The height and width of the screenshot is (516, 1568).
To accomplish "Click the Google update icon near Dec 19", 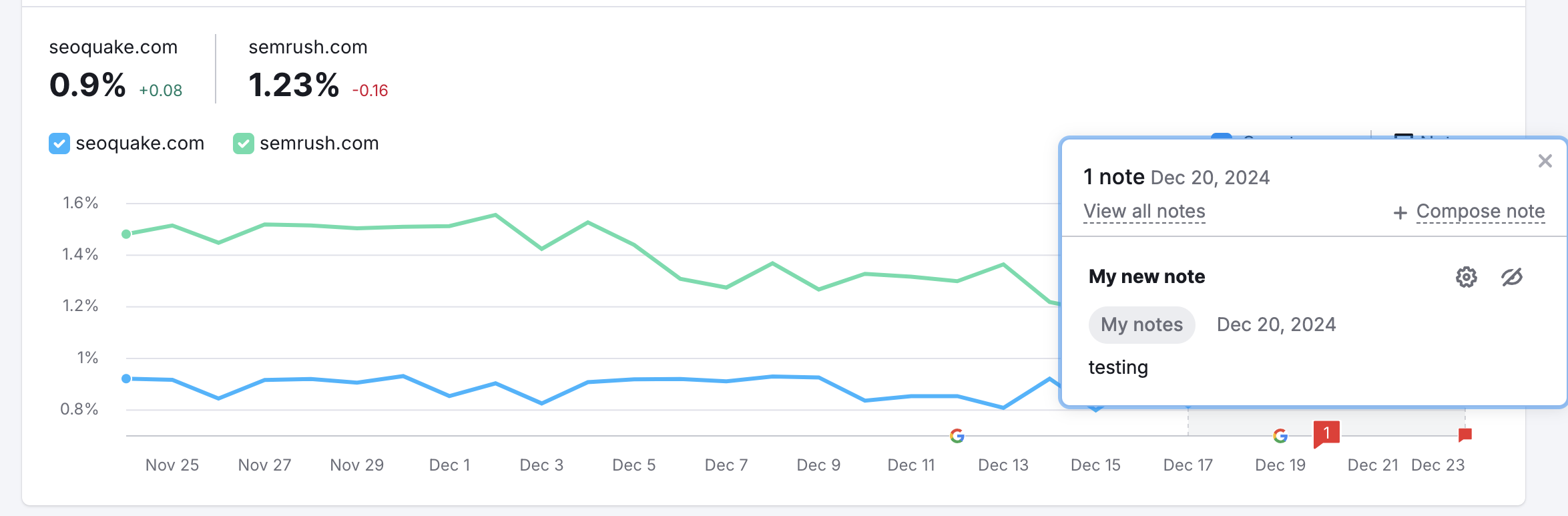I will (x=1280, y=436).
